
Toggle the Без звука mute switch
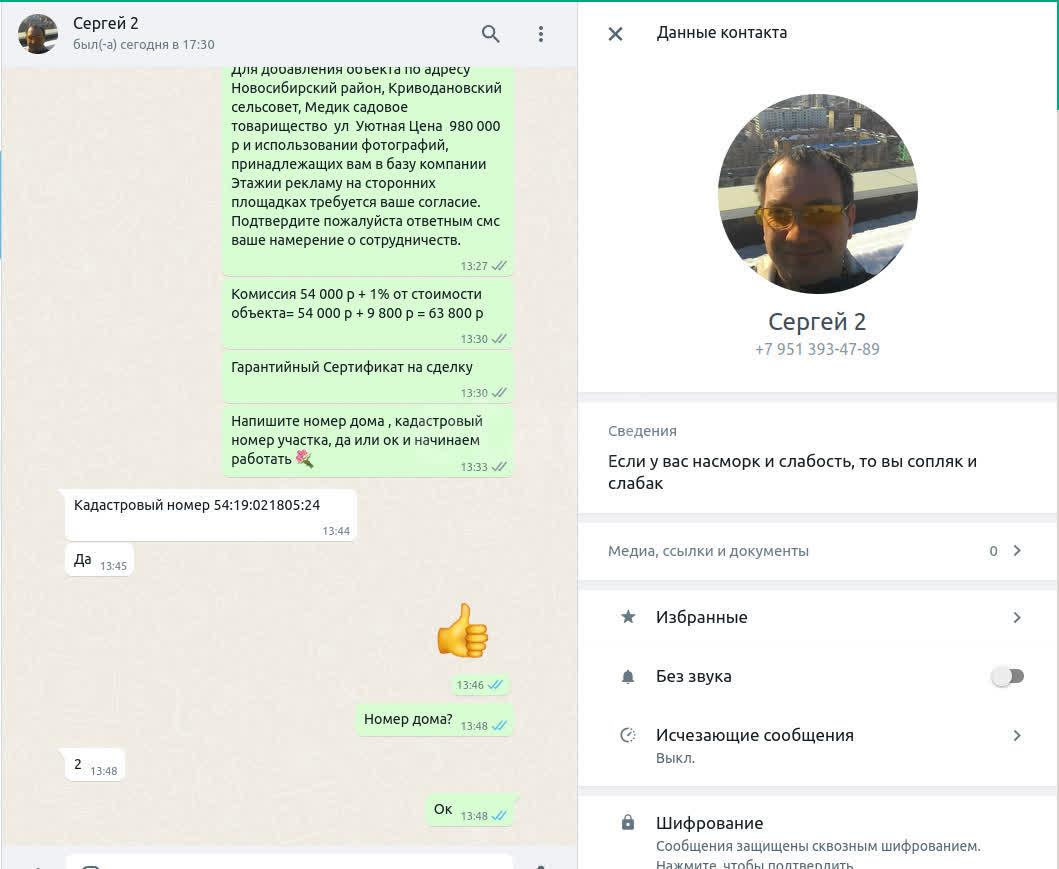point(1008,676)
